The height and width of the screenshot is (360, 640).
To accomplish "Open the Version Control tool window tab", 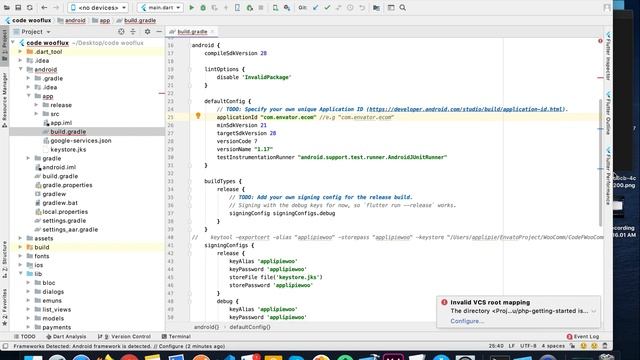I will (x=124, y=336).
